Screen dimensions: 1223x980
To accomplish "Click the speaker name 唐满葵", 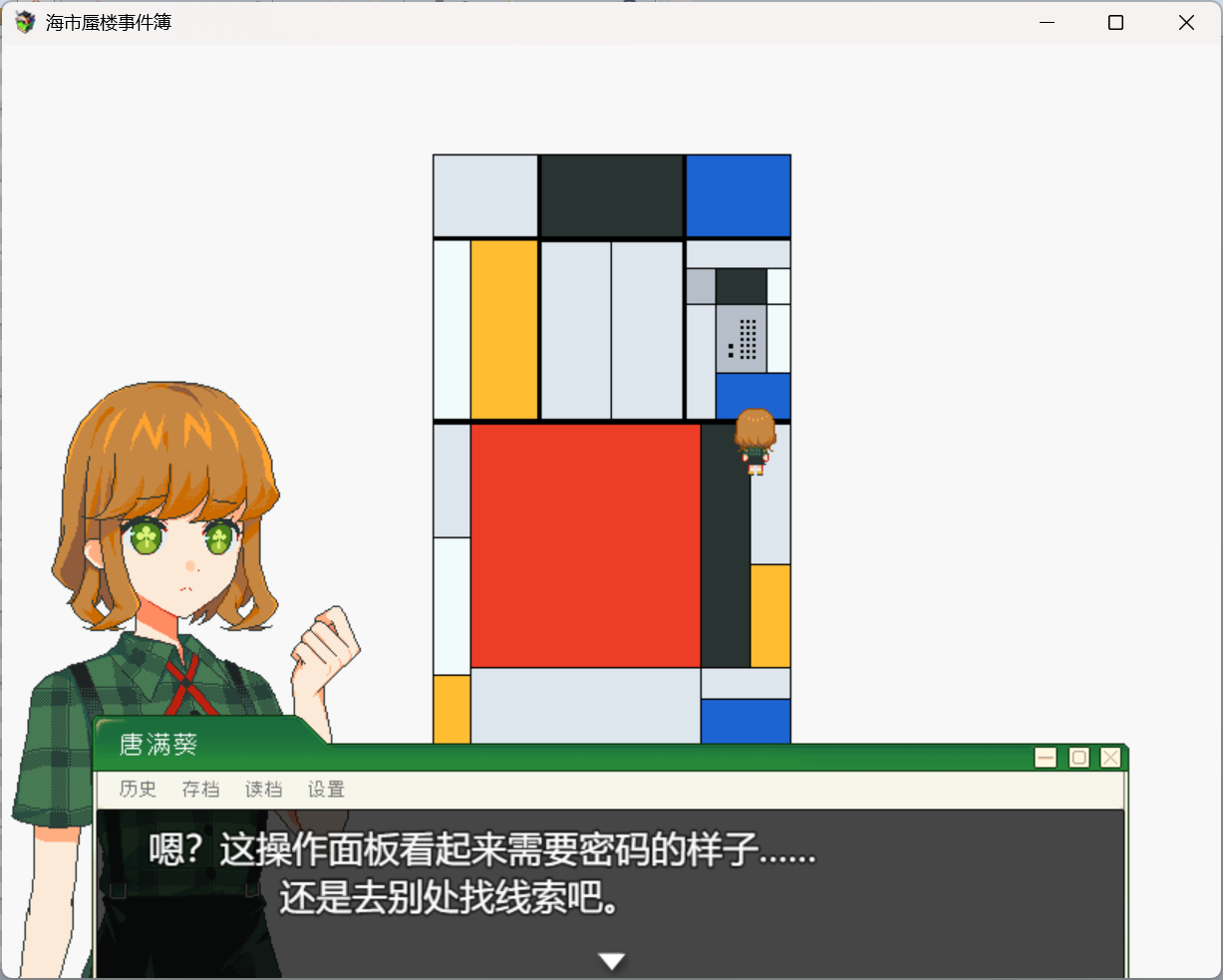I will click(x=158, y=744).
